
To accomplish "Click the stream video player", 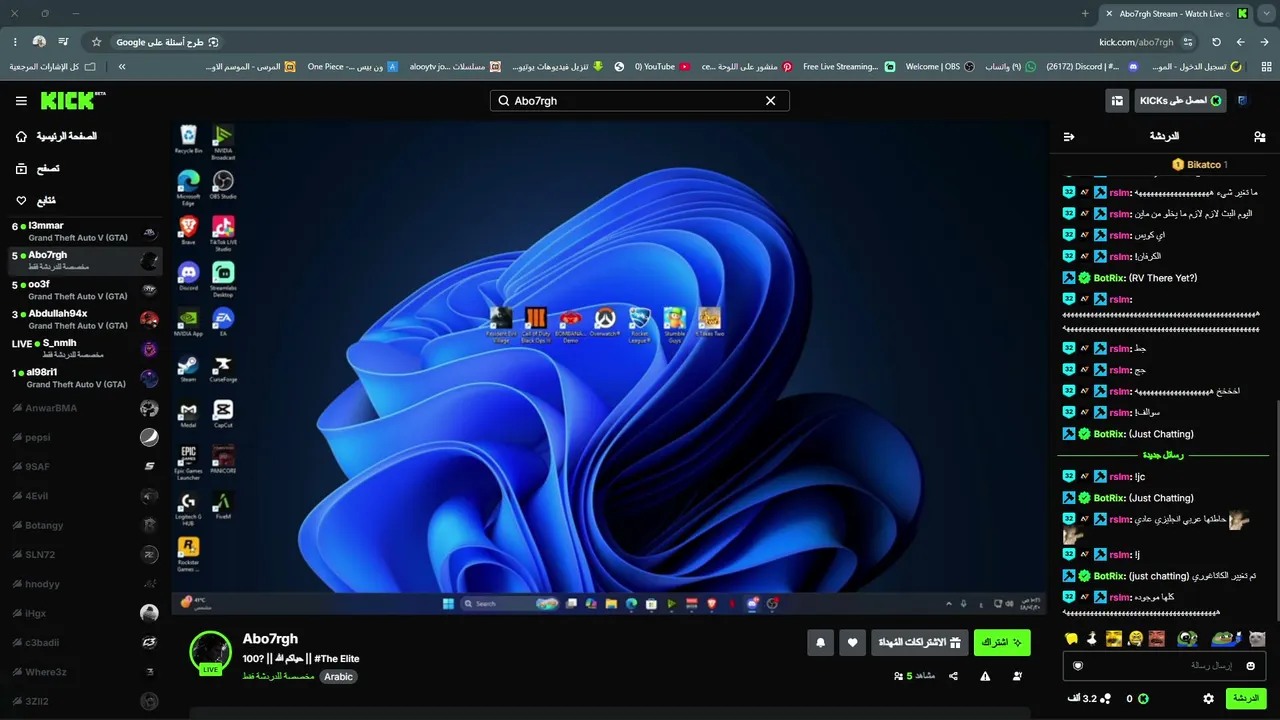I will pos(609,368).
